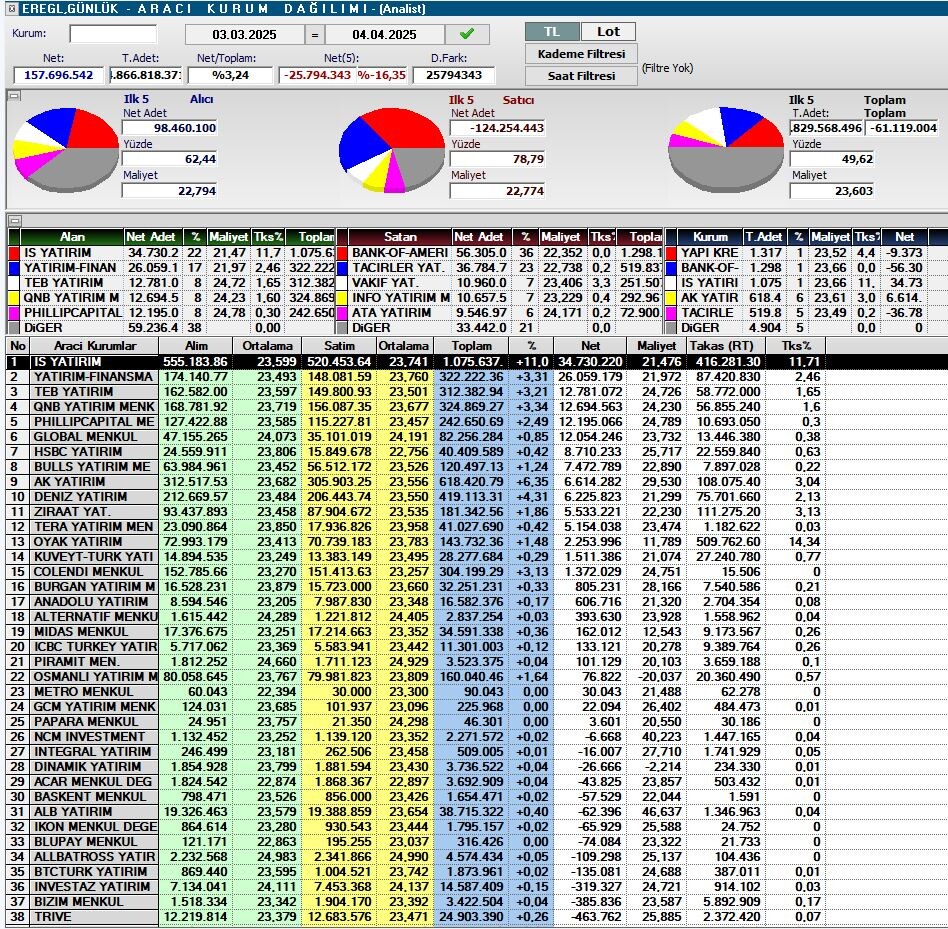Click the blue swatch beside TACIRLER YAT.
The width and height of the screenshot is (948, 929).
pos(342,268)
